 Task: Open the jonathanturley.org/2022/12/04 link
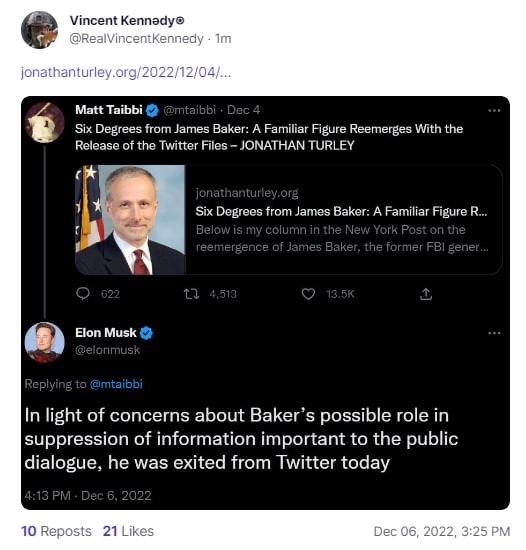pos(126,73)
